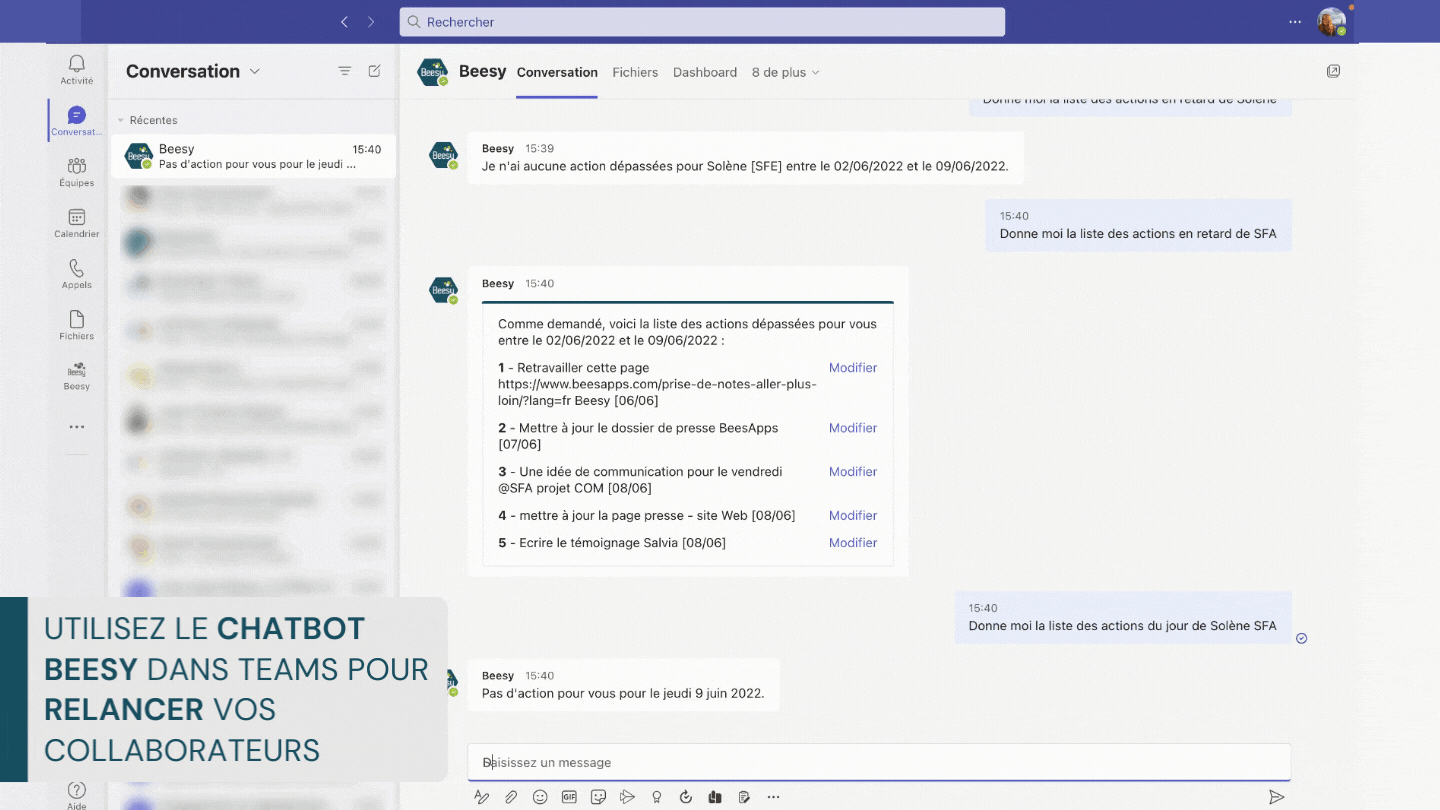This screenshot has height=810, width=1440.
Task: Click Modifier for Ecrire le témoignage Salvia
Action: click(x=853, y=543)
